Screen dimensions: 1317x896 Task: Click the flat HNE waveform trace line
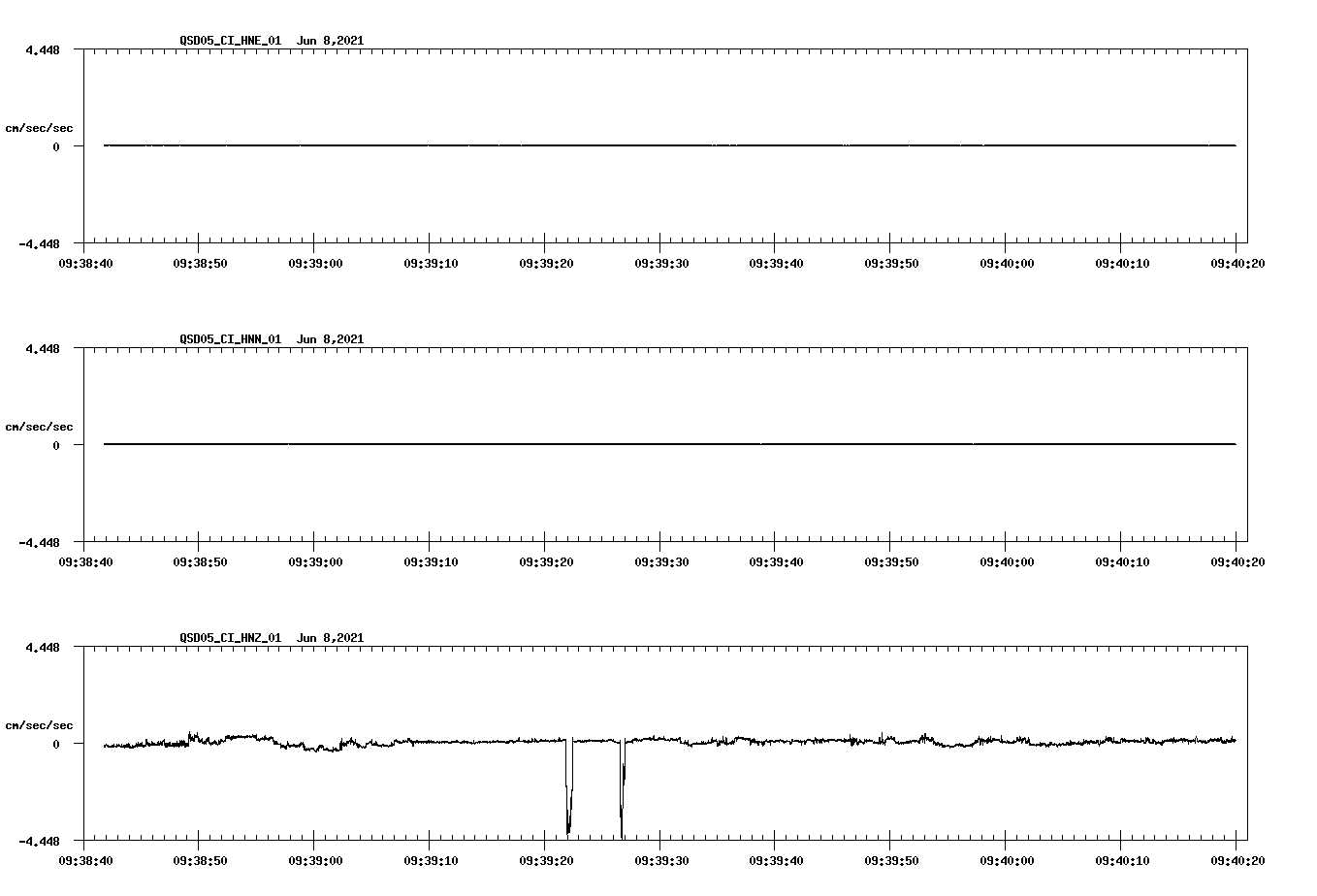click(x=670, y=145)
